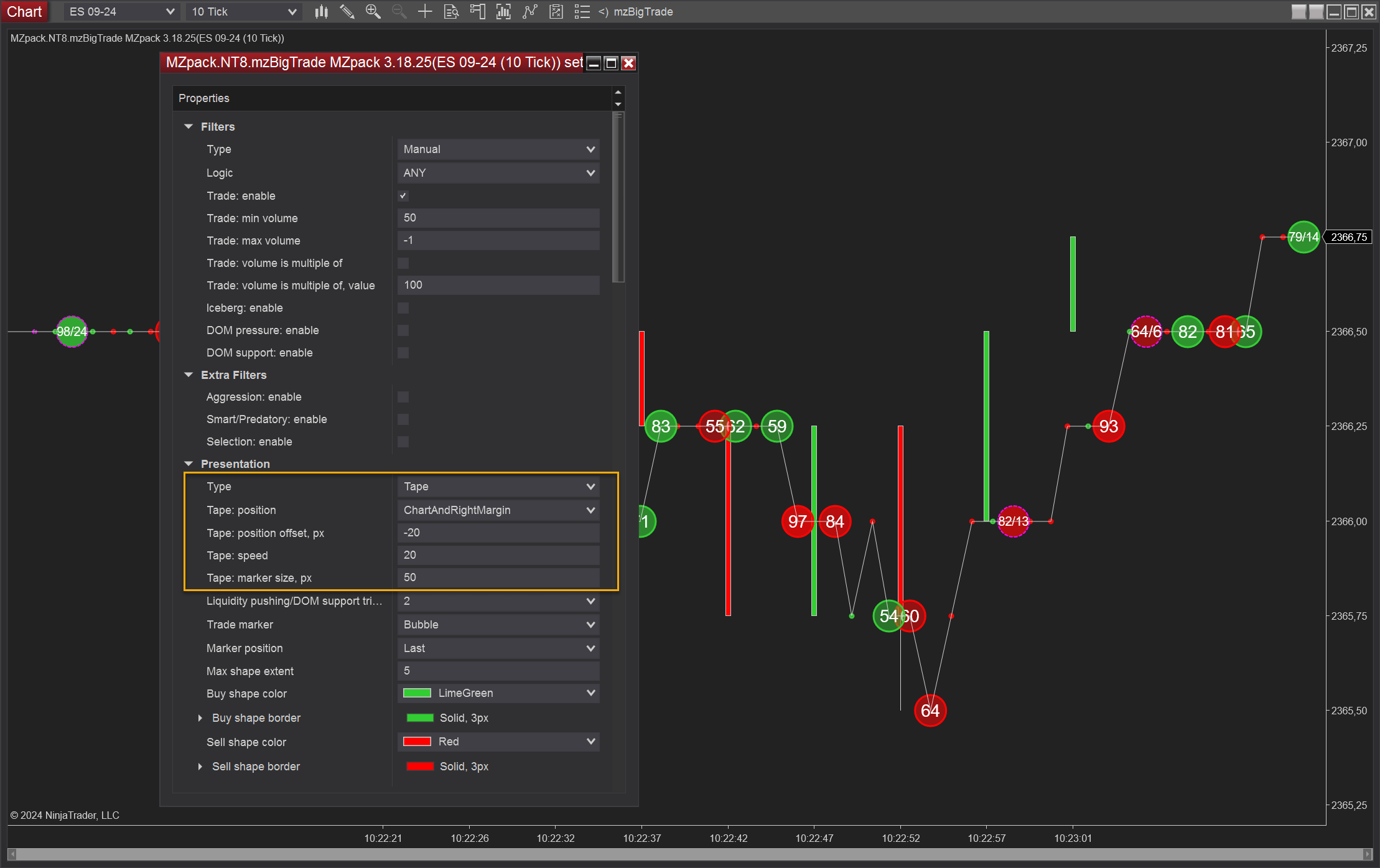Screen dimensions: 1380x868
Task: Select the crosshair cursor tool
Action: coord(425,12)
